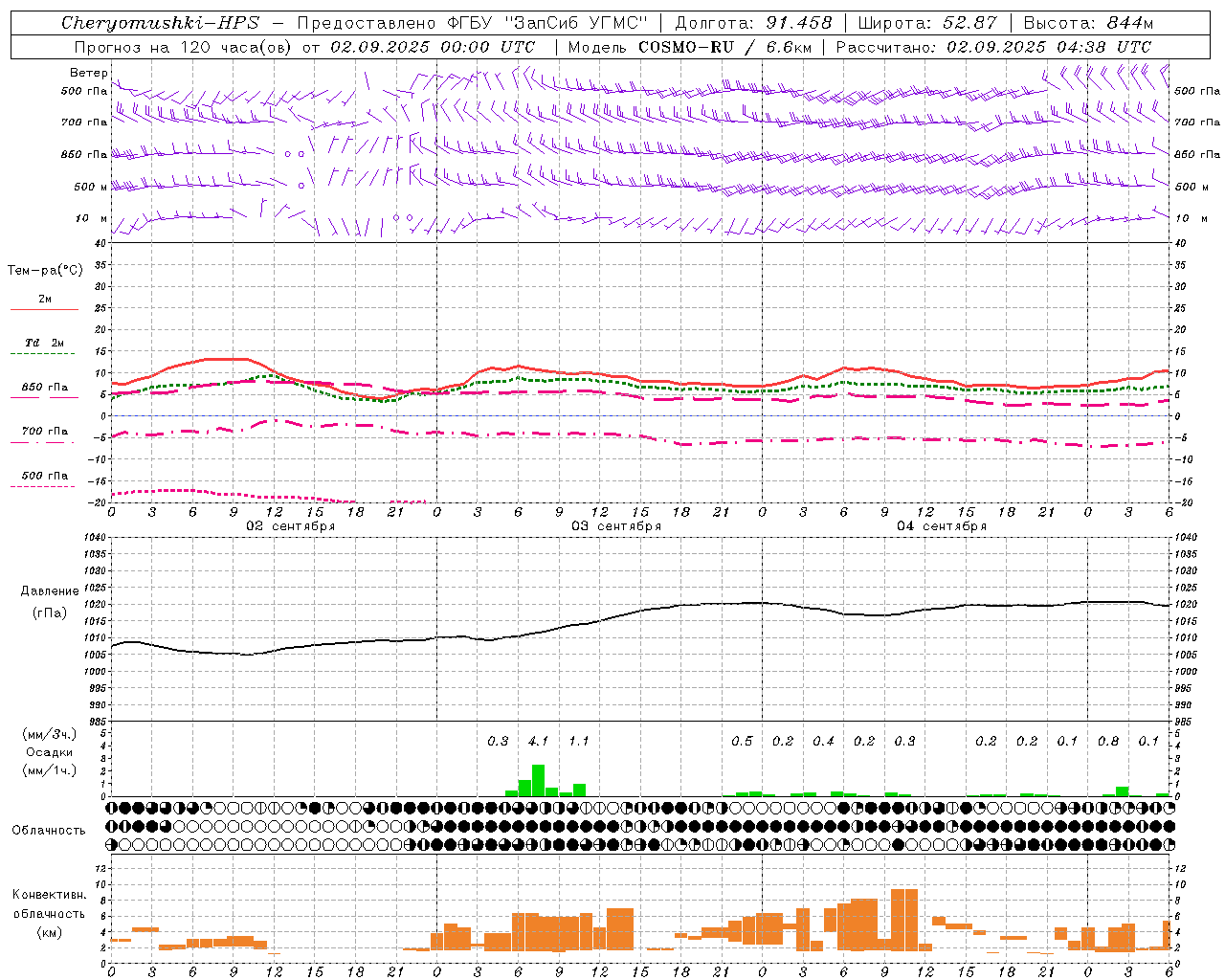Click 'Рассчитано: 02.09.2025 04:38 UTC' timestamp
The image size is (1225, 980).
[x=993, y=47]
